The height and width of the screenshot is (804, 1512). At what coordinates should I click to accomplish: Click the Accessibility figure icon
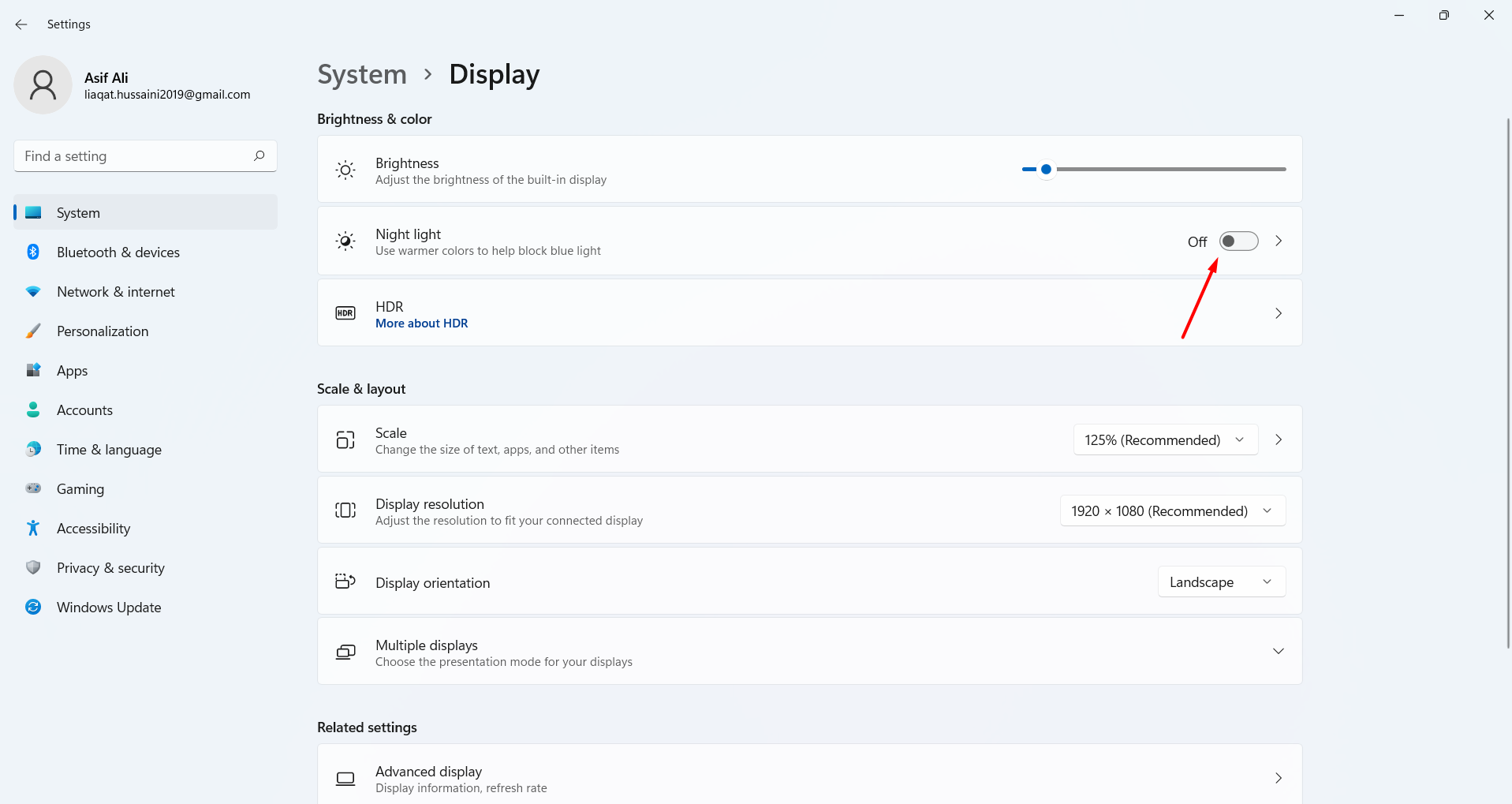pyautogui.click(x=33, y=528)
